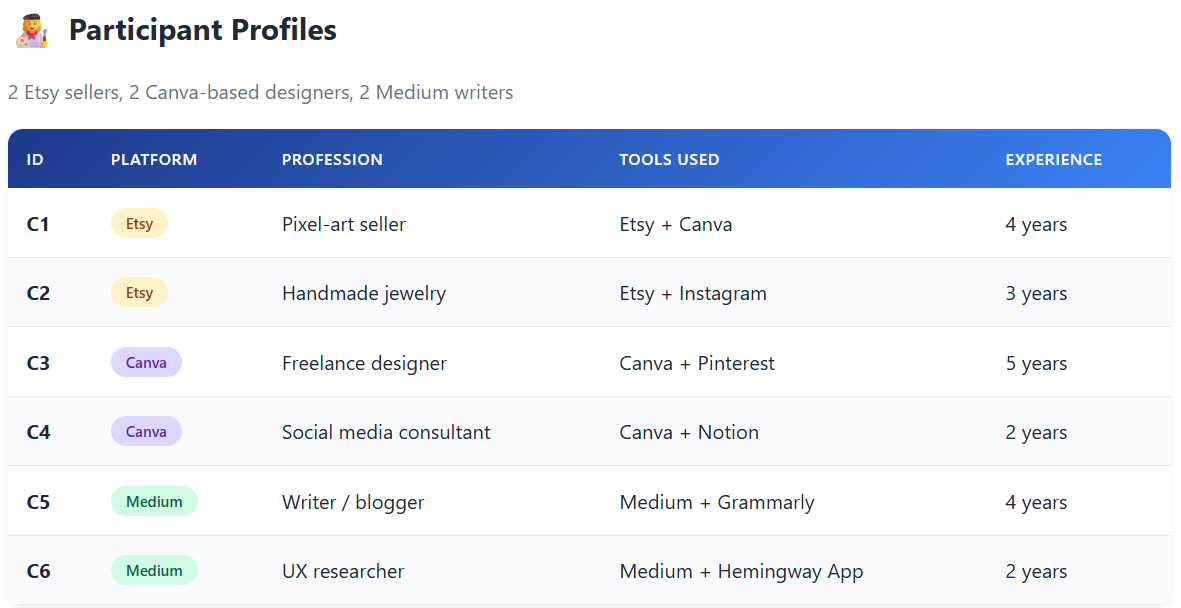Select the Handmade jewelry cell
1181x608 pixels.
point(364,293)
